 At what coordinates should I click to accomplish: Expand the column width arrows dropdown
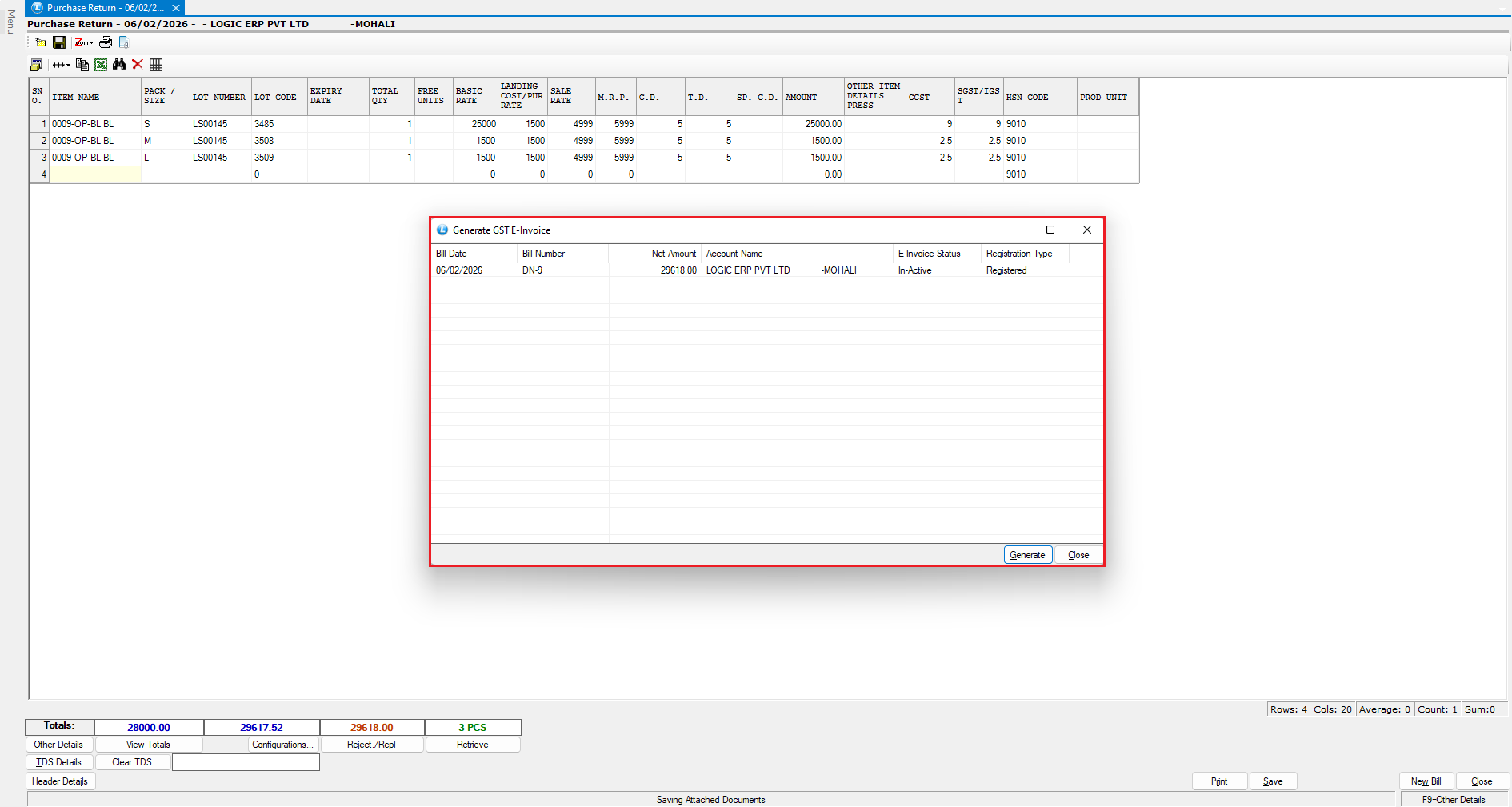coord(61,65)
